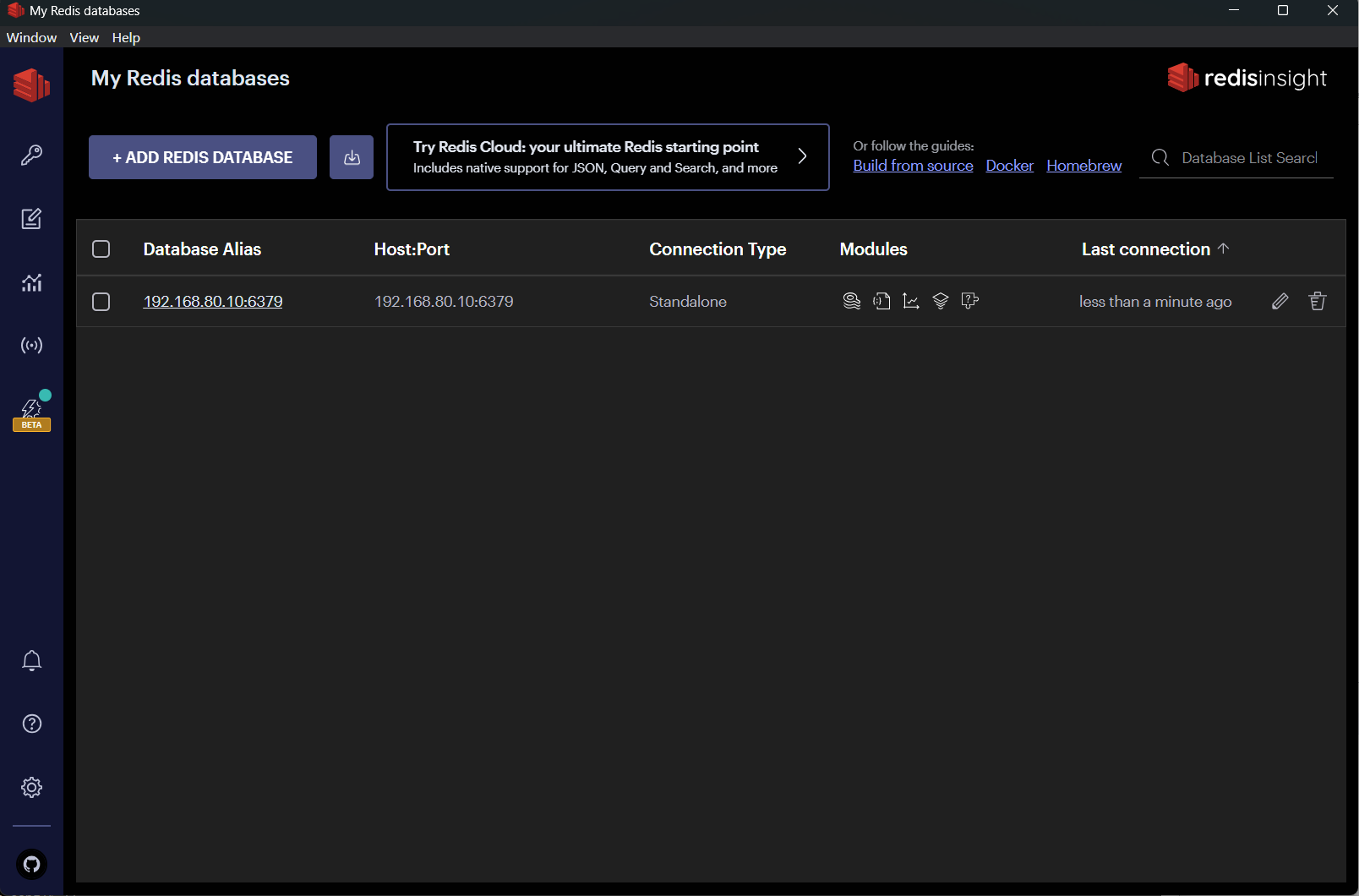Screen dimensions: 1359x896
Task: Click the Try Redis Cloud promo title
Action: click(x=586, y=147)
